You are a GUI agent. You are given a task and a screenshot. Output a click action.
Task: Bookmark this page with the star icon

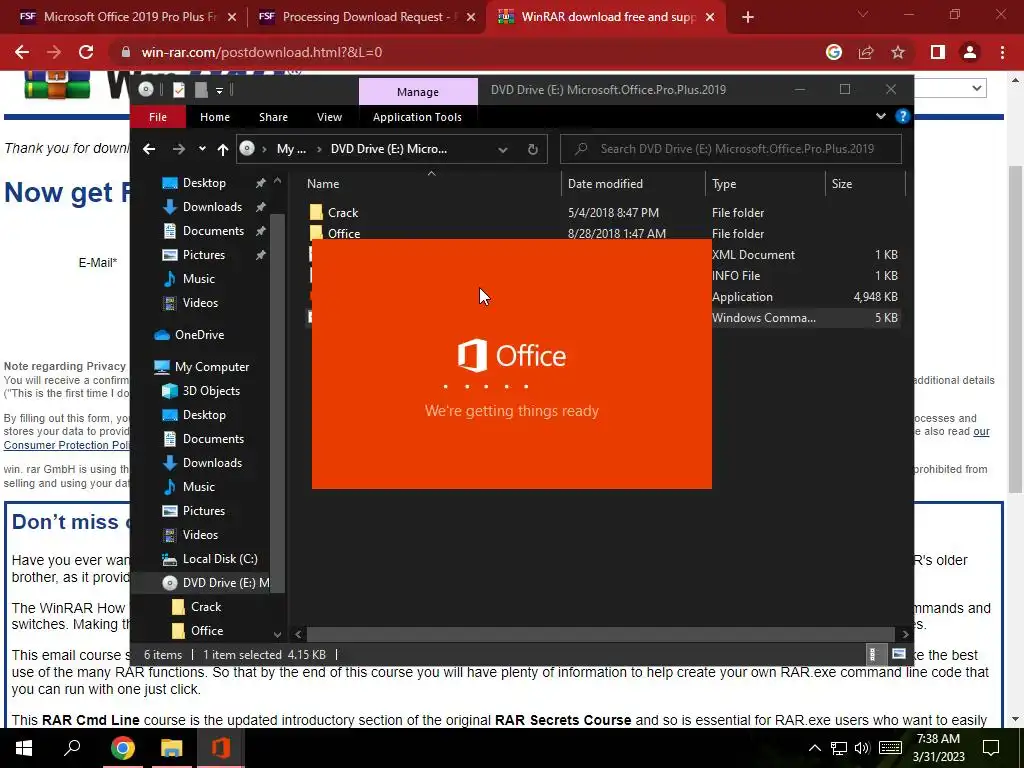click(898, 52)
